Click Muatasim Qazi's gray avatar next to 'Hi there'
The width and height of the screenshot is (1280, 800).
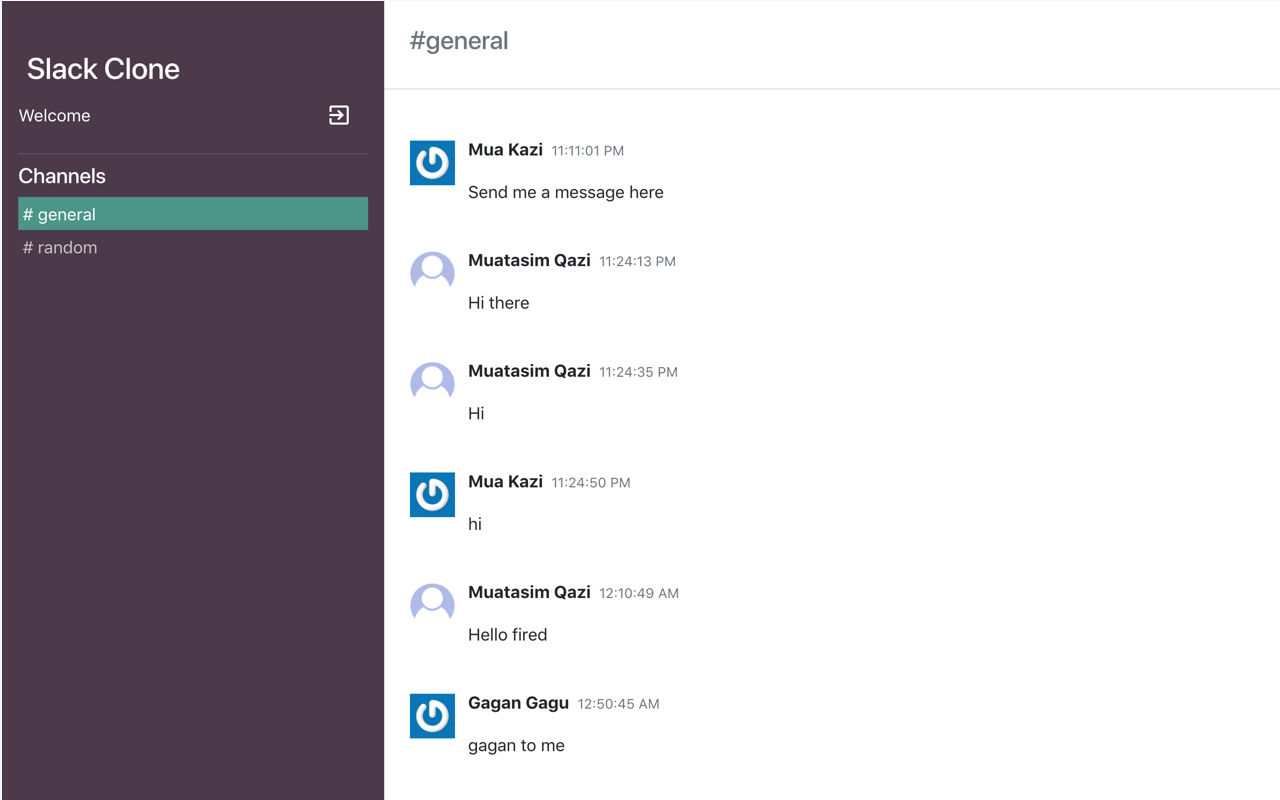(432, 271)
